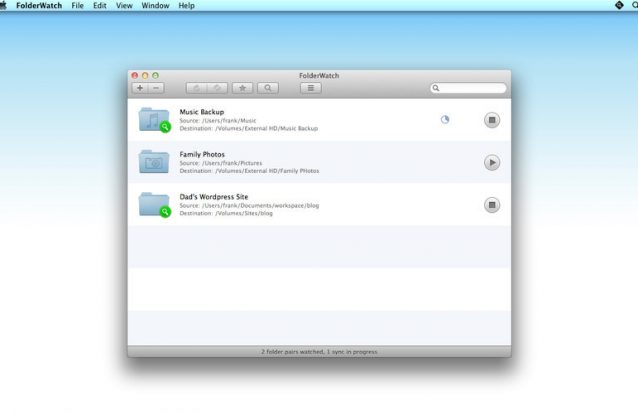Click Dad's Wordpress Site folder icon
Viewport: 638px width, 414px height.
coord(154,205)
